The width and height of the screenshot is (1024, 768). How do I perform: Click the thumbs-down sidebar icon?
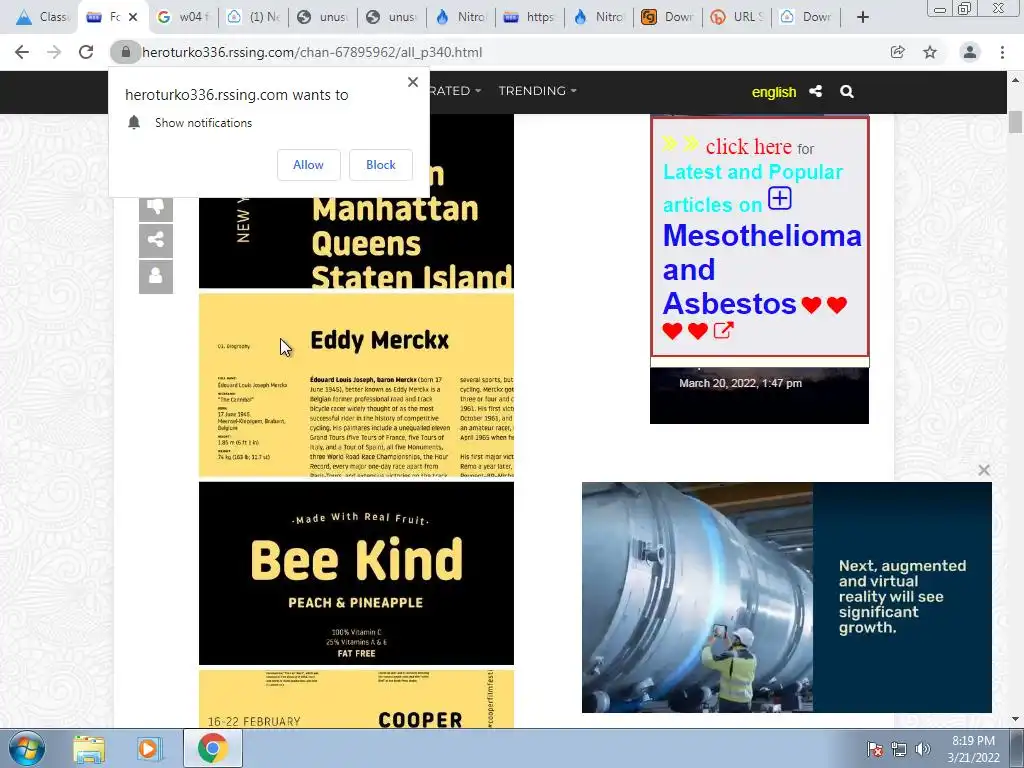(x=155, y=208)
